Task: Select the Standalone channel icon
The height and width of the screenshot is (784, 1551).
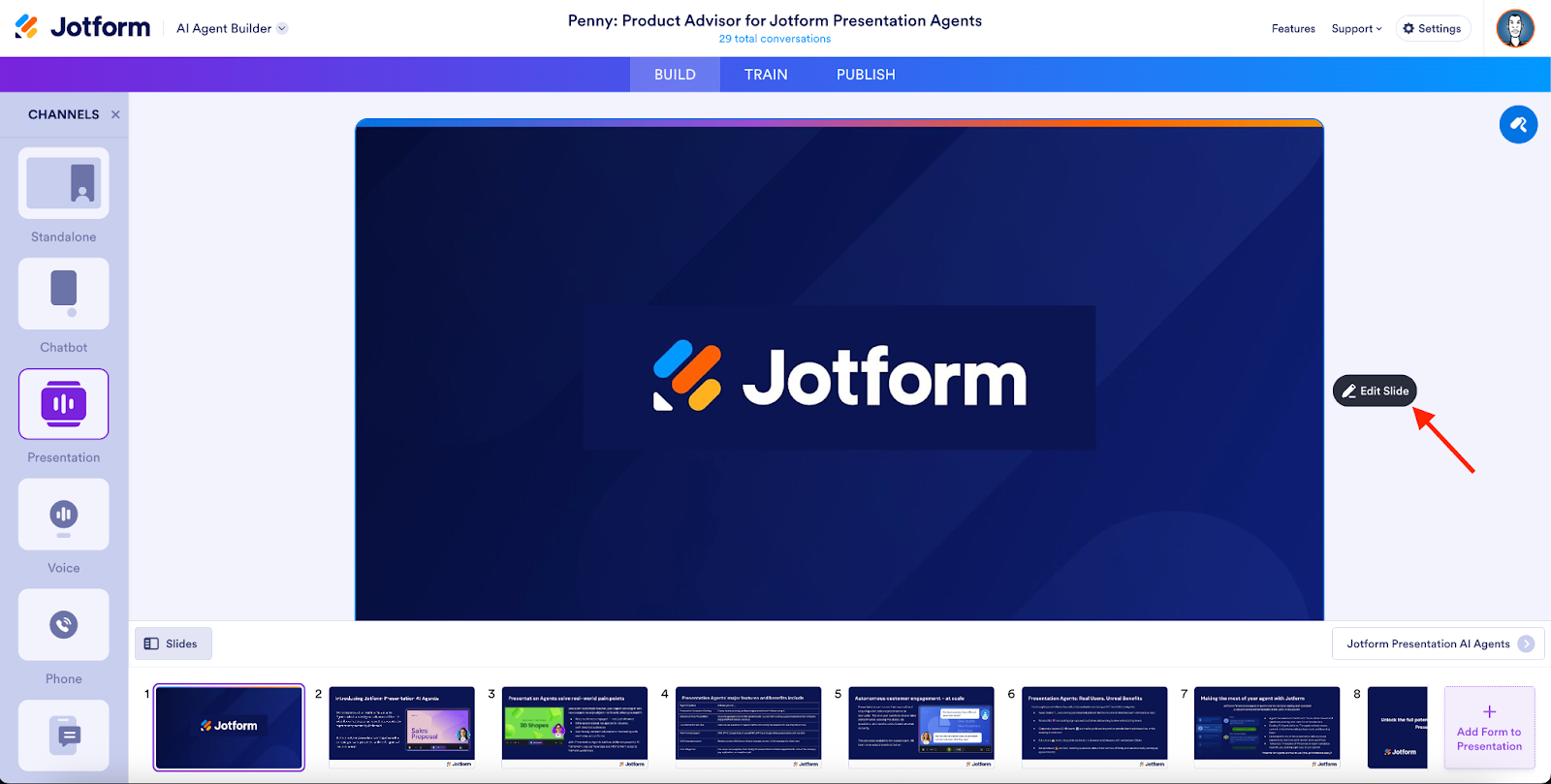Action: (x=64, y=183)
